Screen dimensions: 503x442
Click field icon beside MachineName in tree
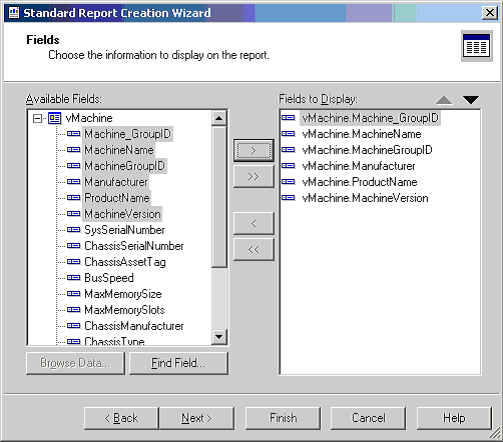tap(73, 150)
